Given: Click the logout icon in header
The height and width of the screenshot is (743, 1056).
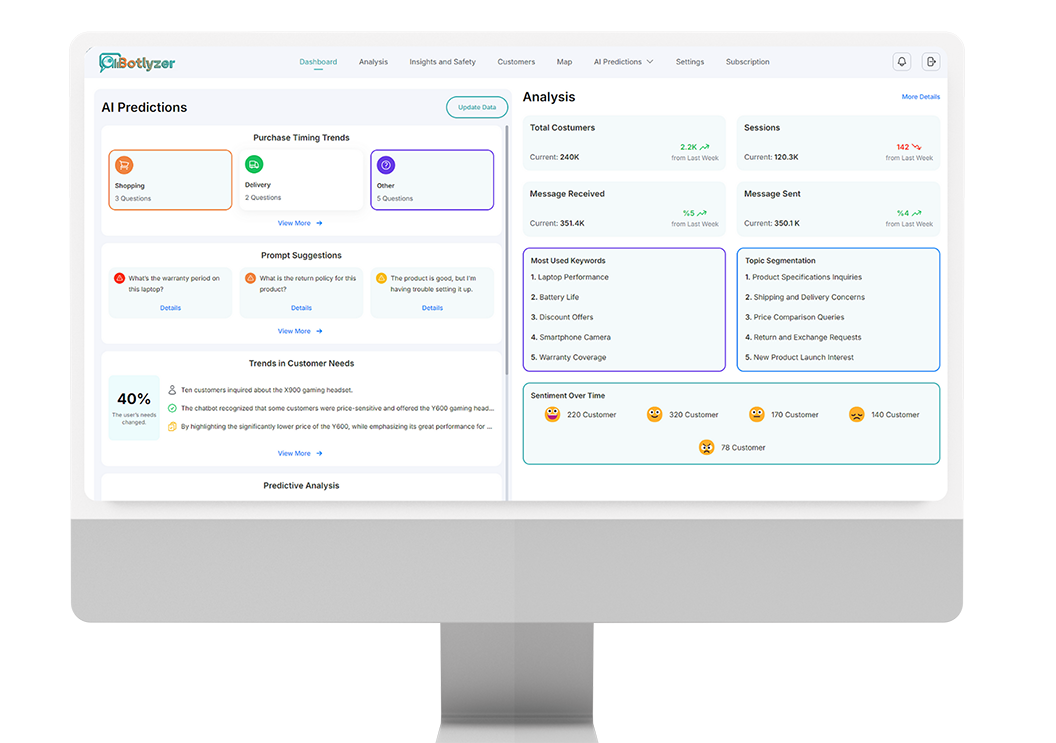Looking at the screenshot, I should click(931, 62).
